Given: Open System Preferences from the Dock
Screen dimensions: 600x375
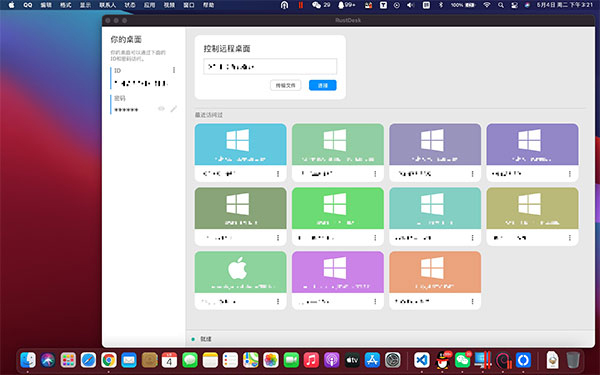Looking at the screenshot, I should [393, 360].
